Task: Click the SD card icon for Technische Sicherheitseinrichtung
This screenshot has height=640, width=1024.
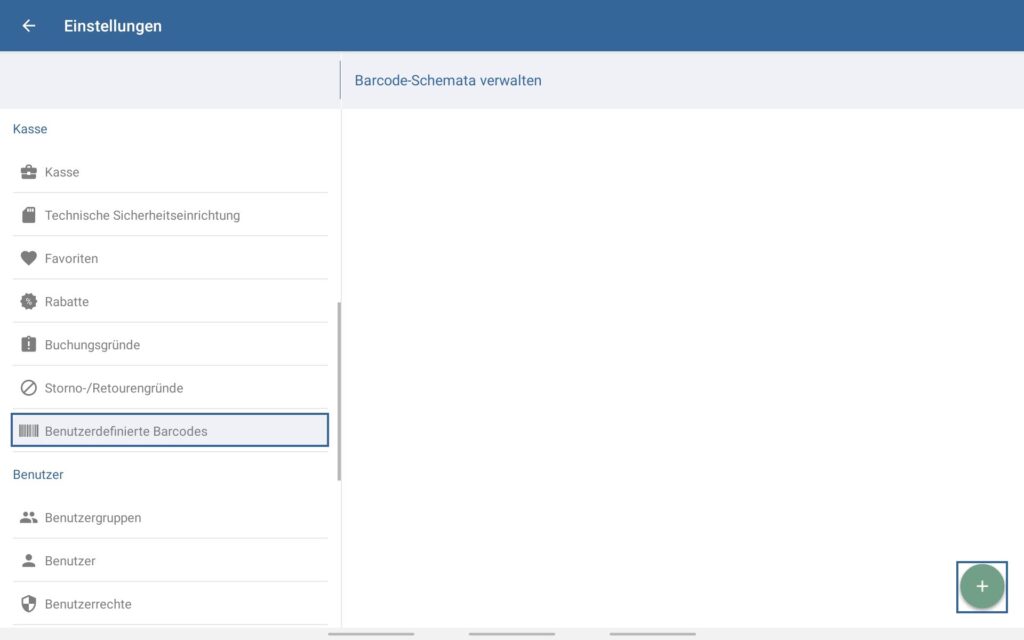Action: (29, 215)
